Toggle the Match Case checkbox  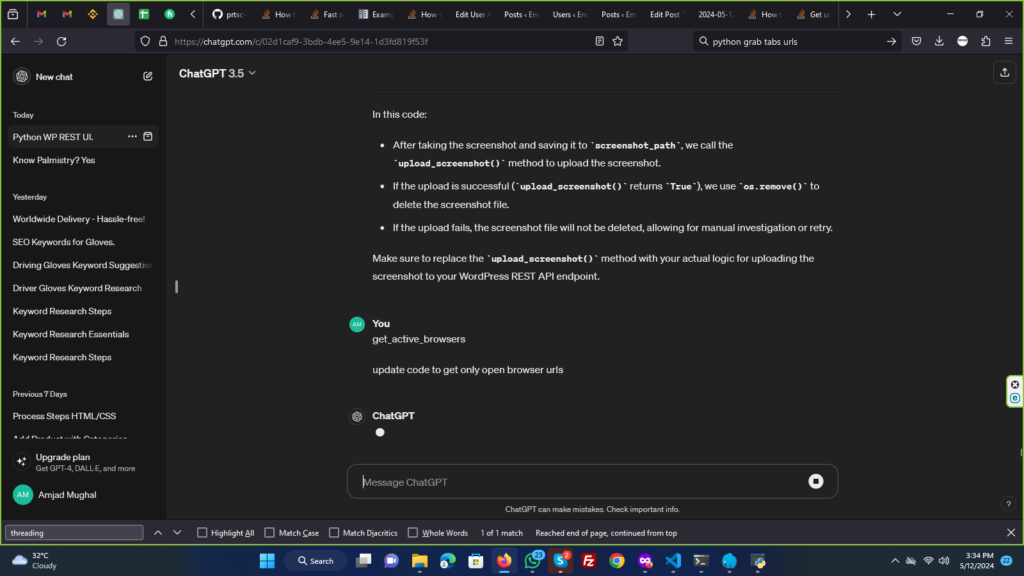coord(268,533)
